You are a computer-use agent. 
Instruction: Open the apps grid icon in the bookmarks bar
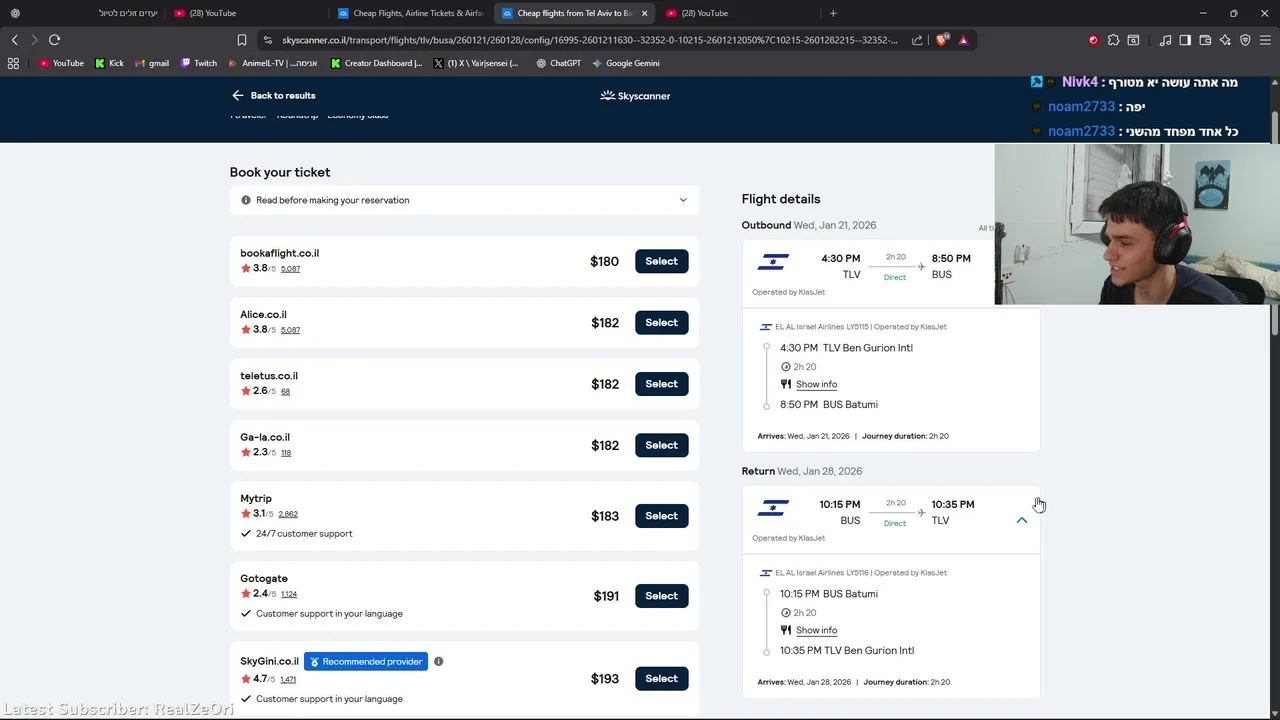coord(13,63)
